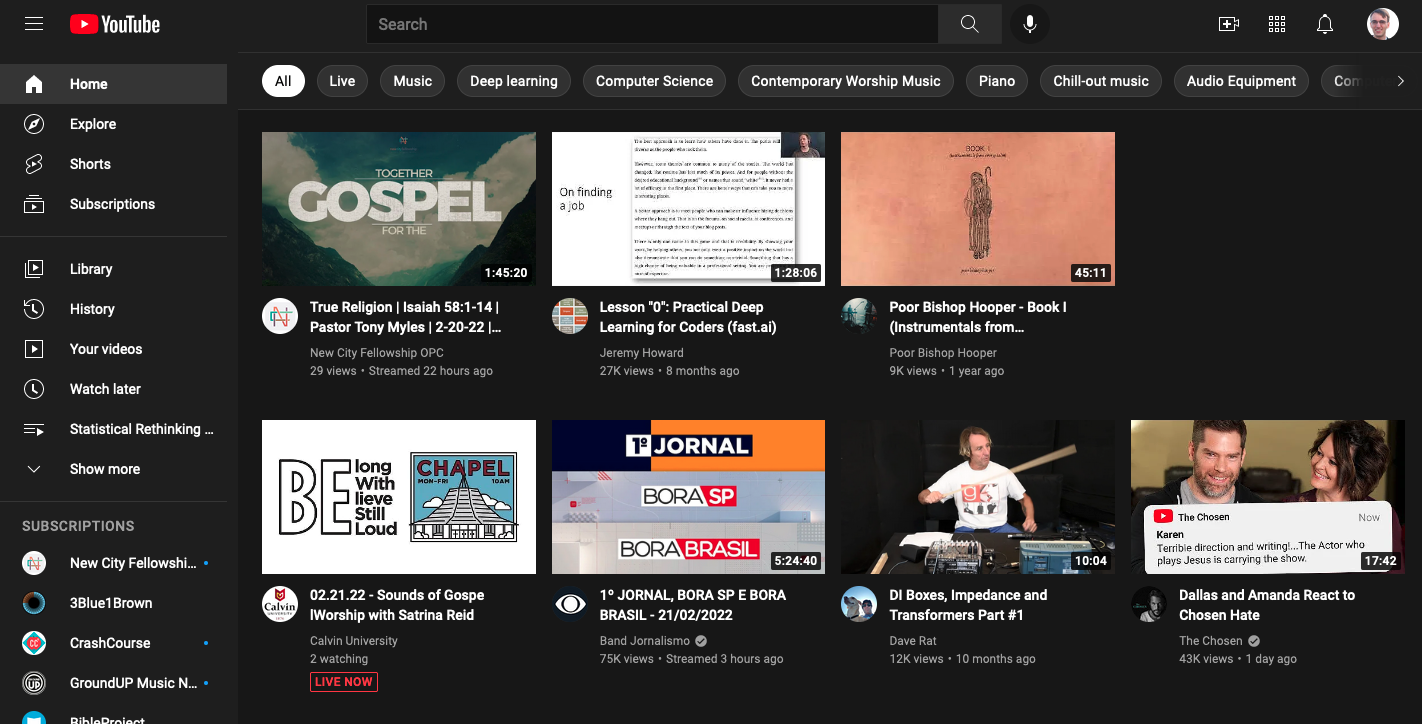Open the Jeremy Howard channel link
1422x724 pixels.
tap(641, 353)
